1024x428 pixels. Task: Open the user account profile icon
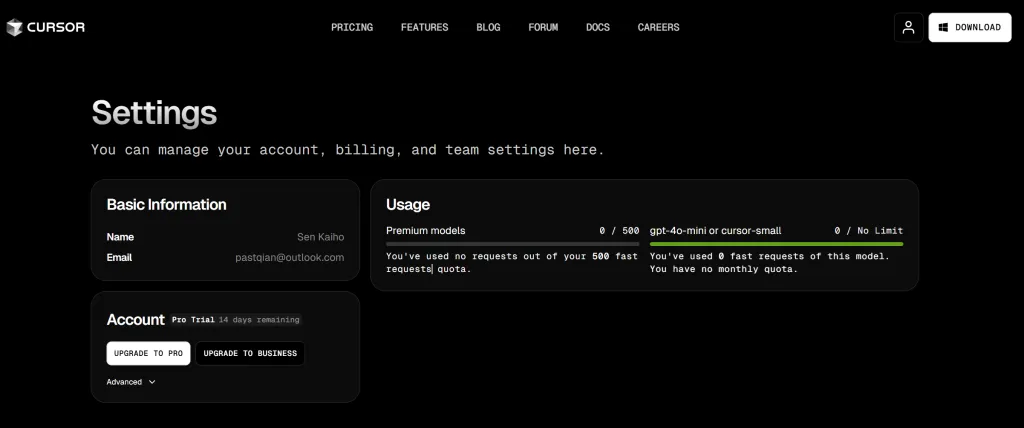pos(908,28)
